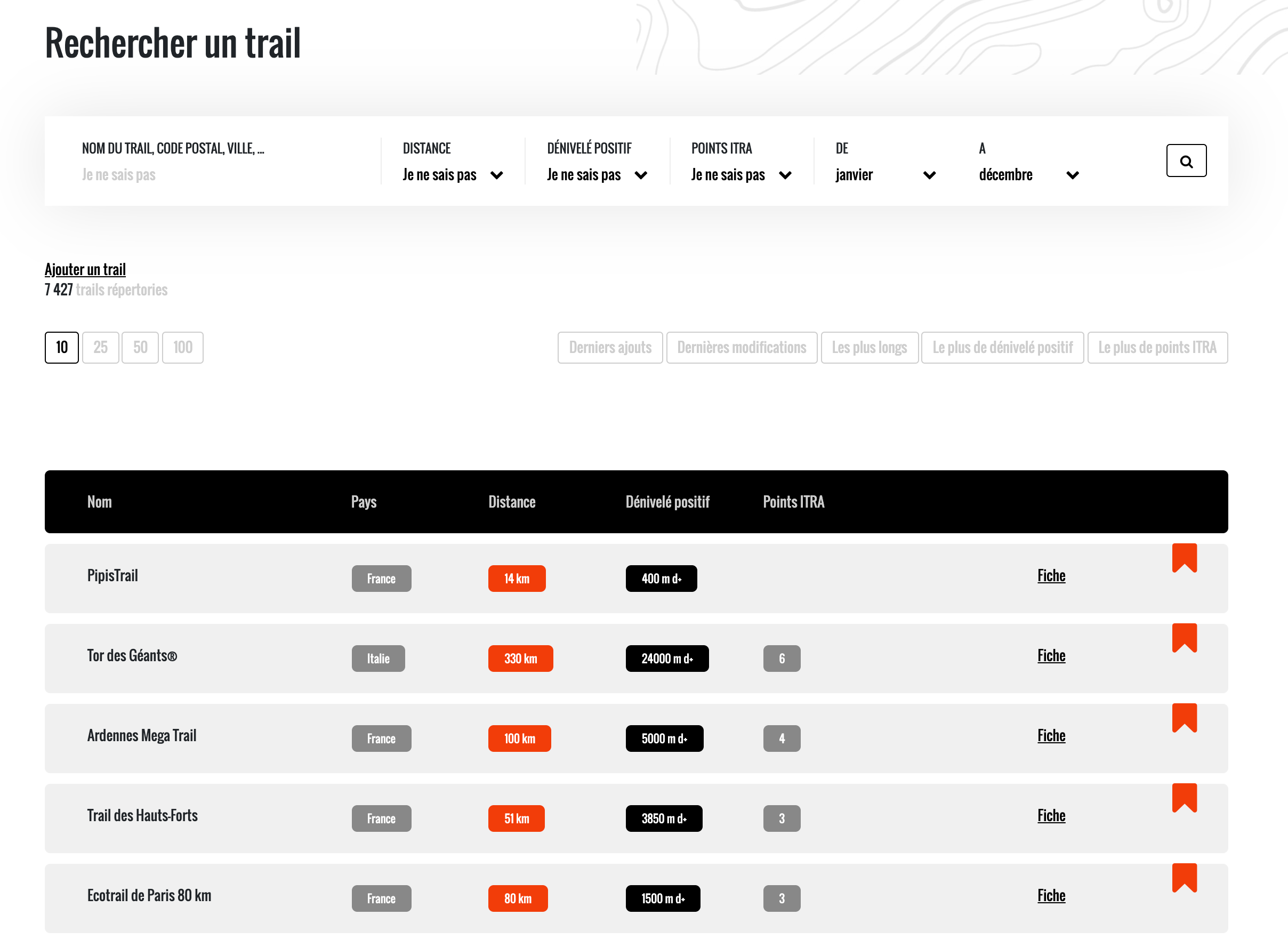Viewport: 1288px width, 939px height.
Task: Click the Ardennes Mega Trail name
Action: [x=141, y=736]
